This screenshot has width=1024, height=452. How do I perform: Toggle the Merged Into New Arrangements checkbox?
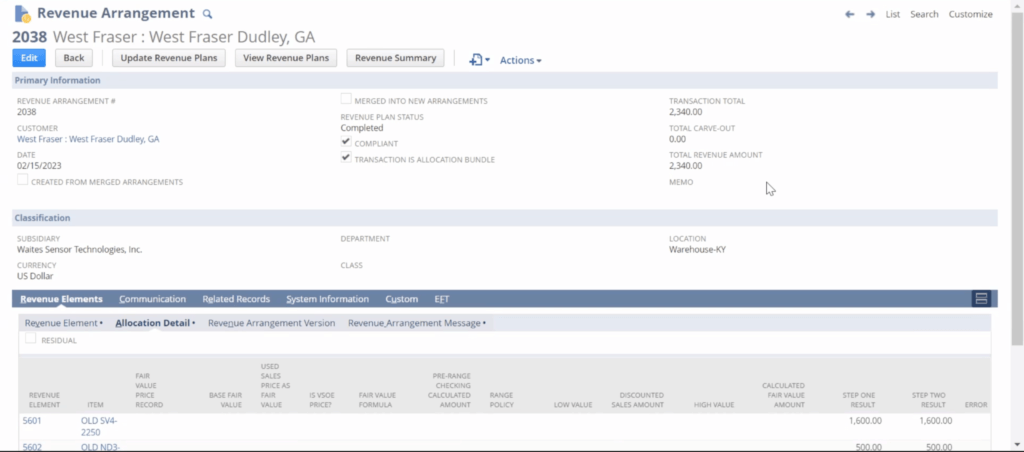click(x=346, y=100)
